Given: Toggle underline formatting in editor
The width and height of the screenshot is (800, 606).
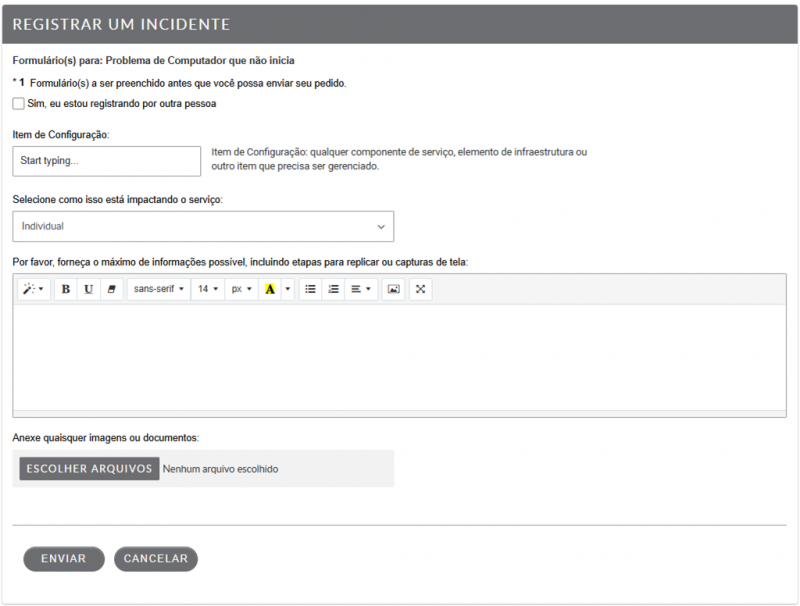Looking at the screenshot, I should coord(88,289).
